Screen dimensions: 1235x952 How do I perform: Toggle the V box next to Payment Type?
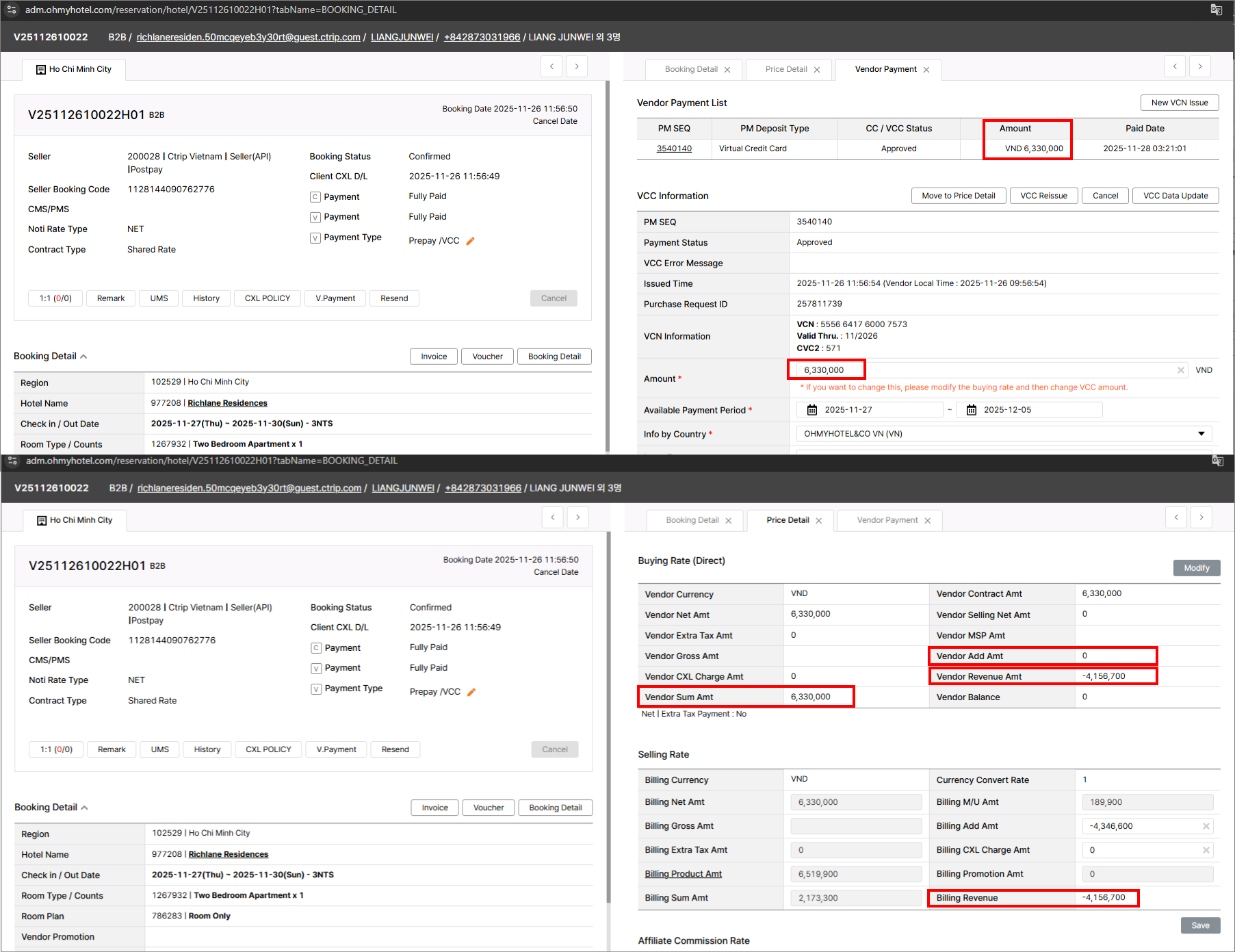coord(315,238)
